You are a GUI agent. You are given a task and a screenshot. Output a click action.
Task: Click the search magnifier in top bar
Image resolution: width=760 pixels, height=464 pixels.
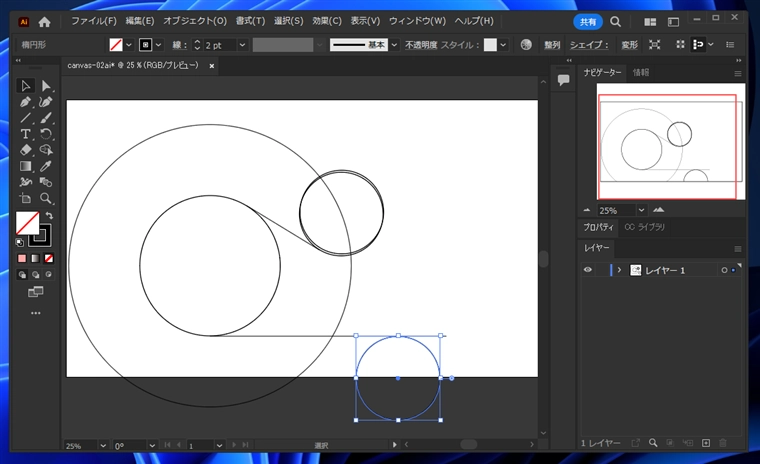point(615,22)
